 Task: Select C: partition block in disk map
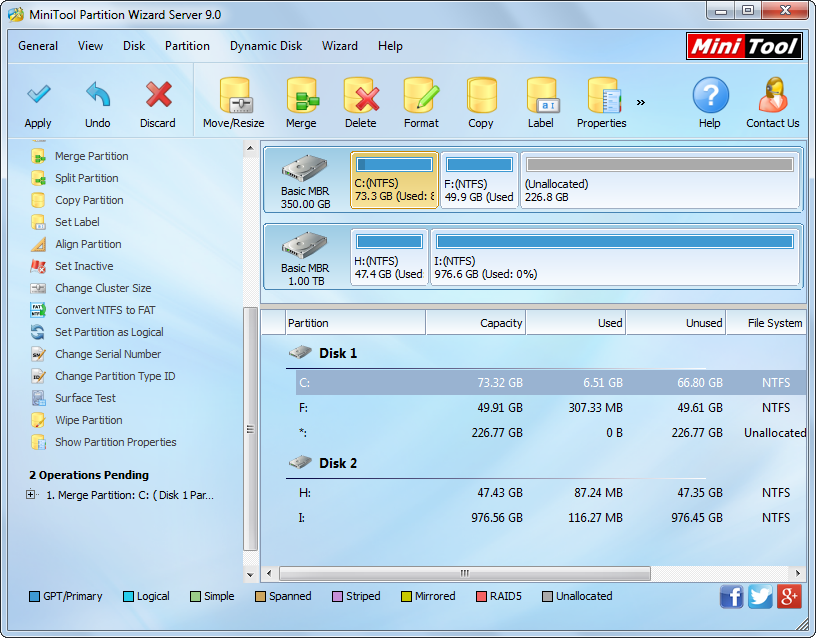pyautogui.click(x=394, y=180)
